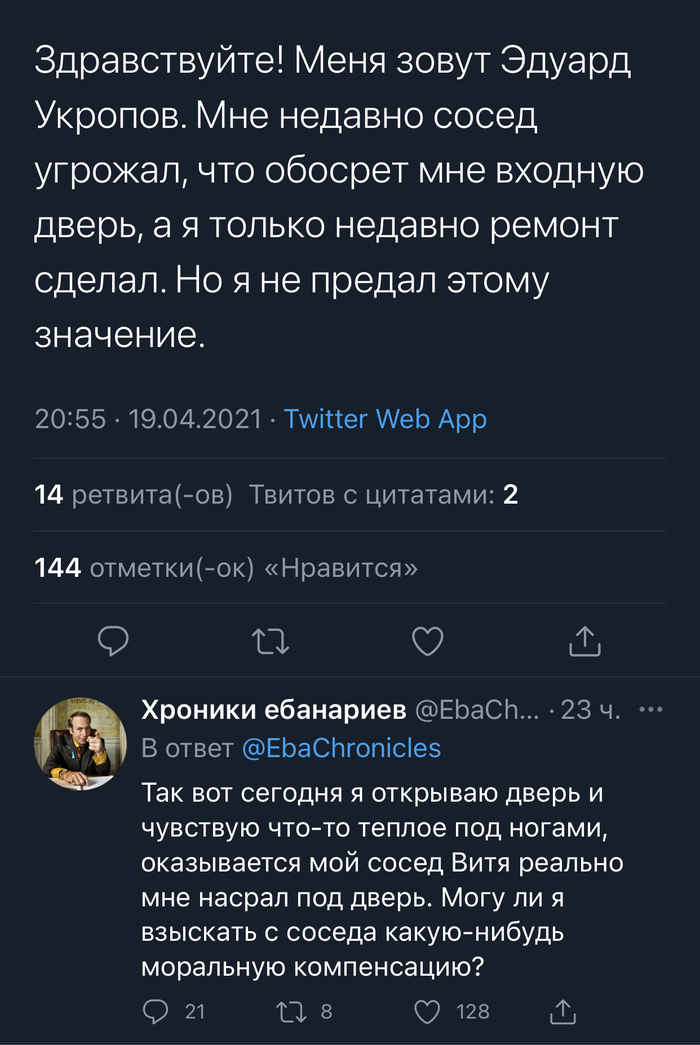Share the reply tweet
700x1045 pixels.
(x=563, y=1012)
